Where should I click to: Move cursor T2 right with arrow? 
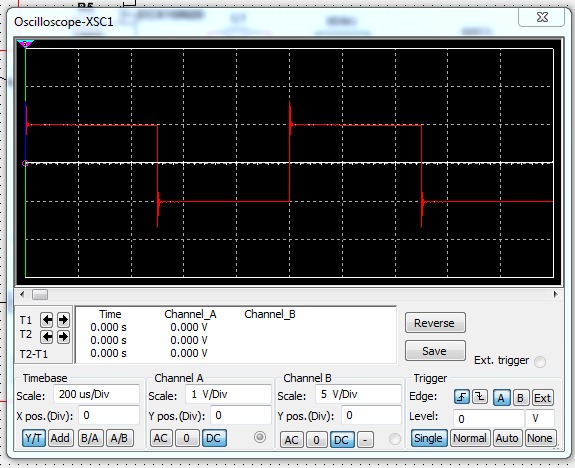tap(63, 336)
